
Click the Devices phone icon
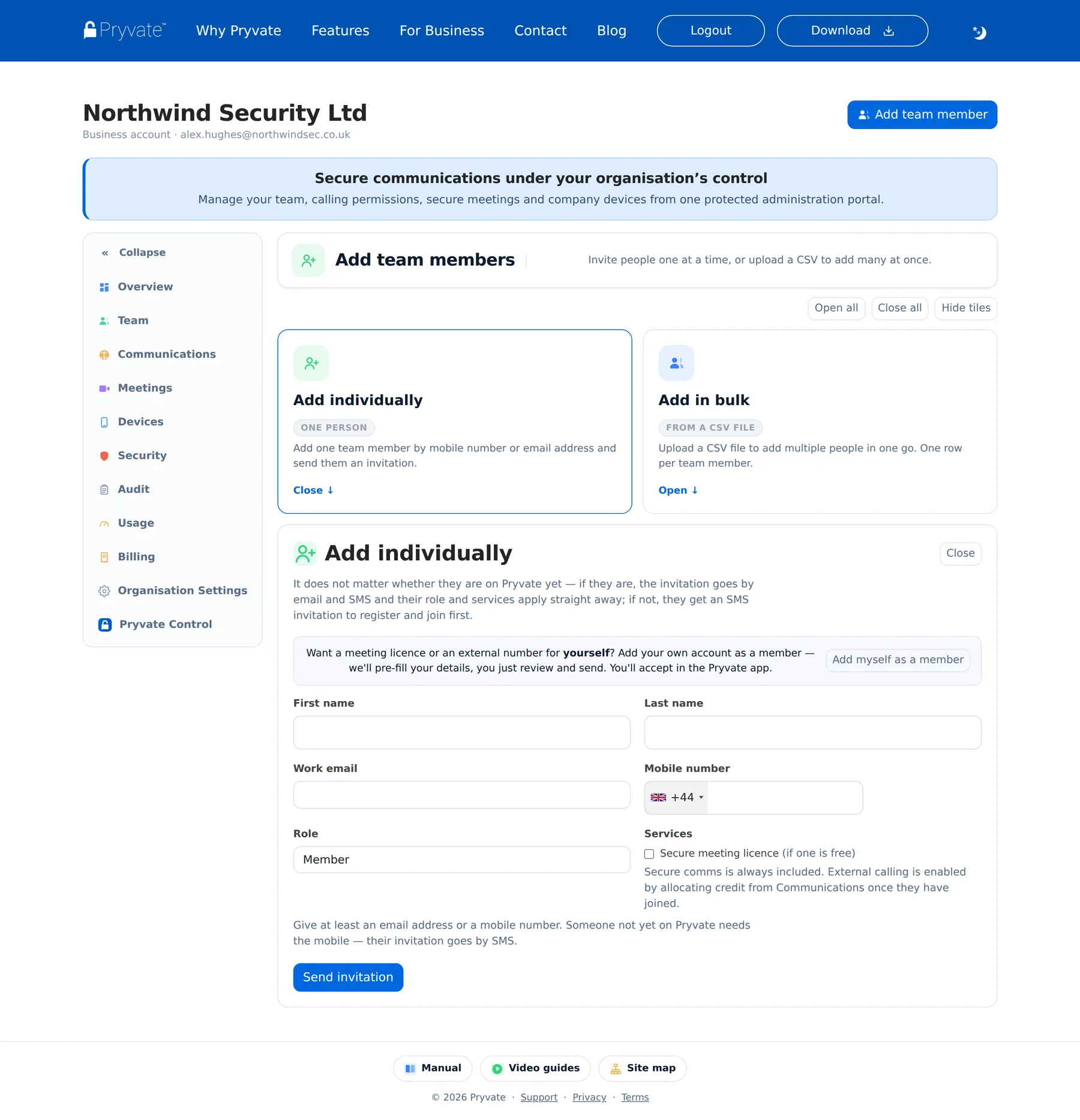[x=104, y=422]
